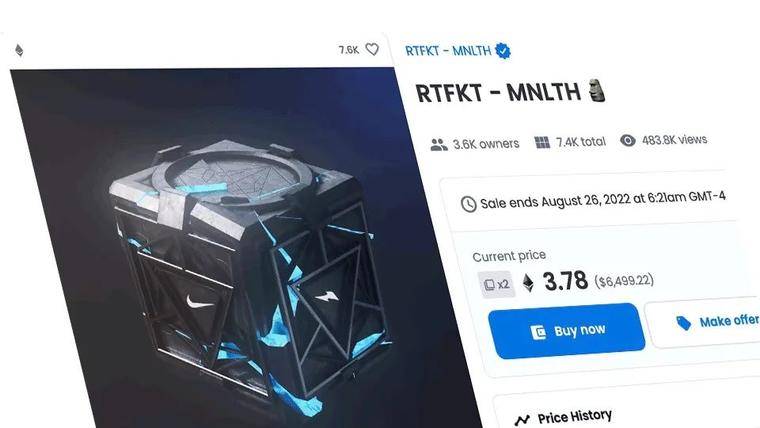Click the grid icon beside total
This screenshot has height=428, width=760.
tap(542, 143)
